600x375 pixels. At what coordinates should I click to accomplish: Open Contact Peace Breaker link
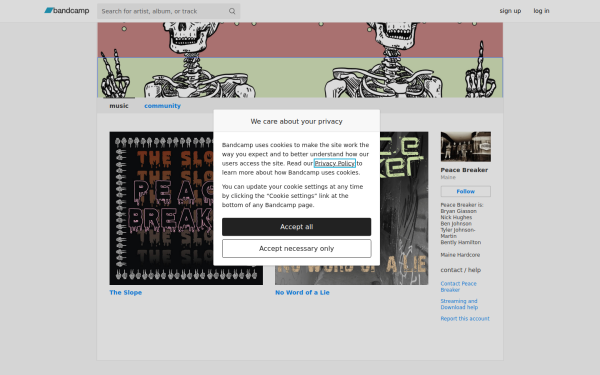pyautogui.click(x=458, y=287)
